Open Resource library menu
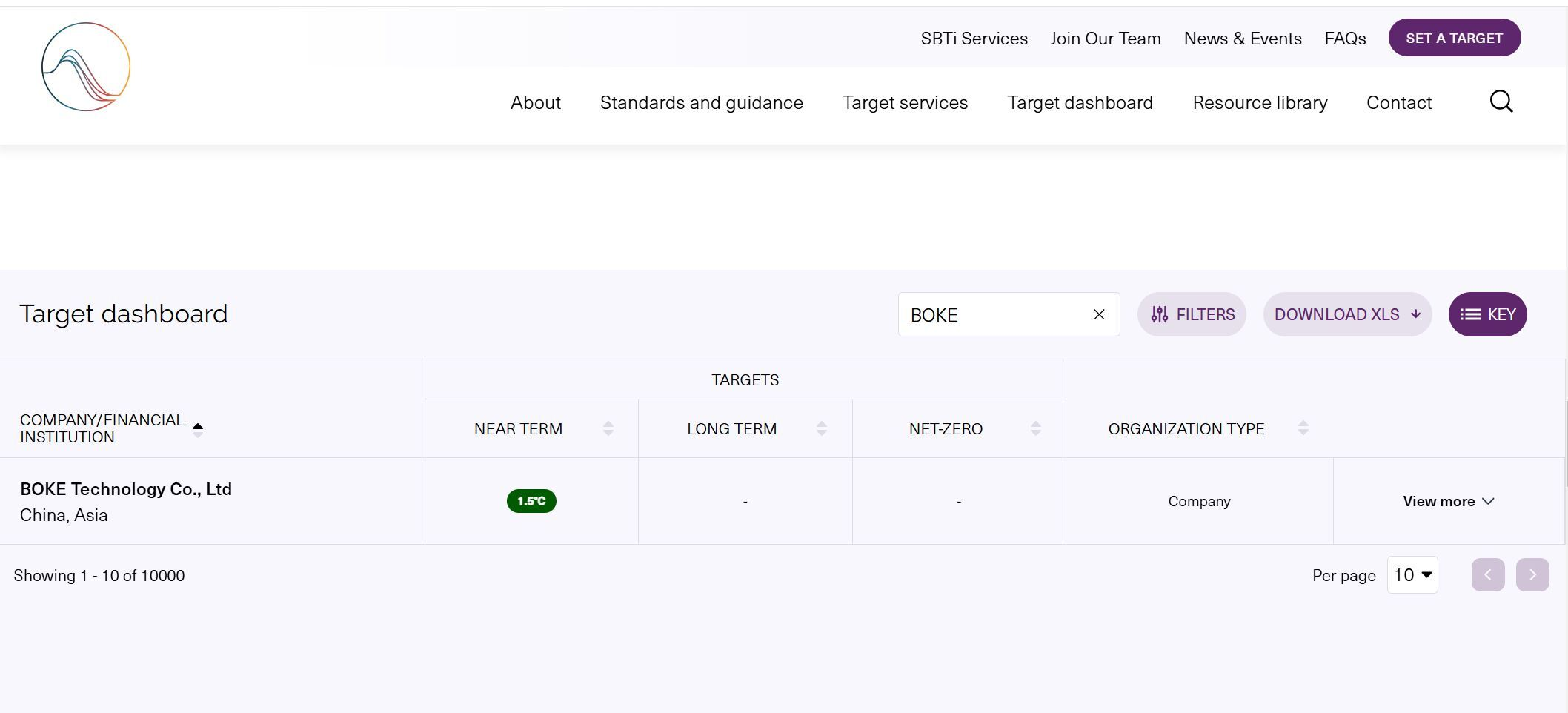1568x713 pixels. (1260, 102)
